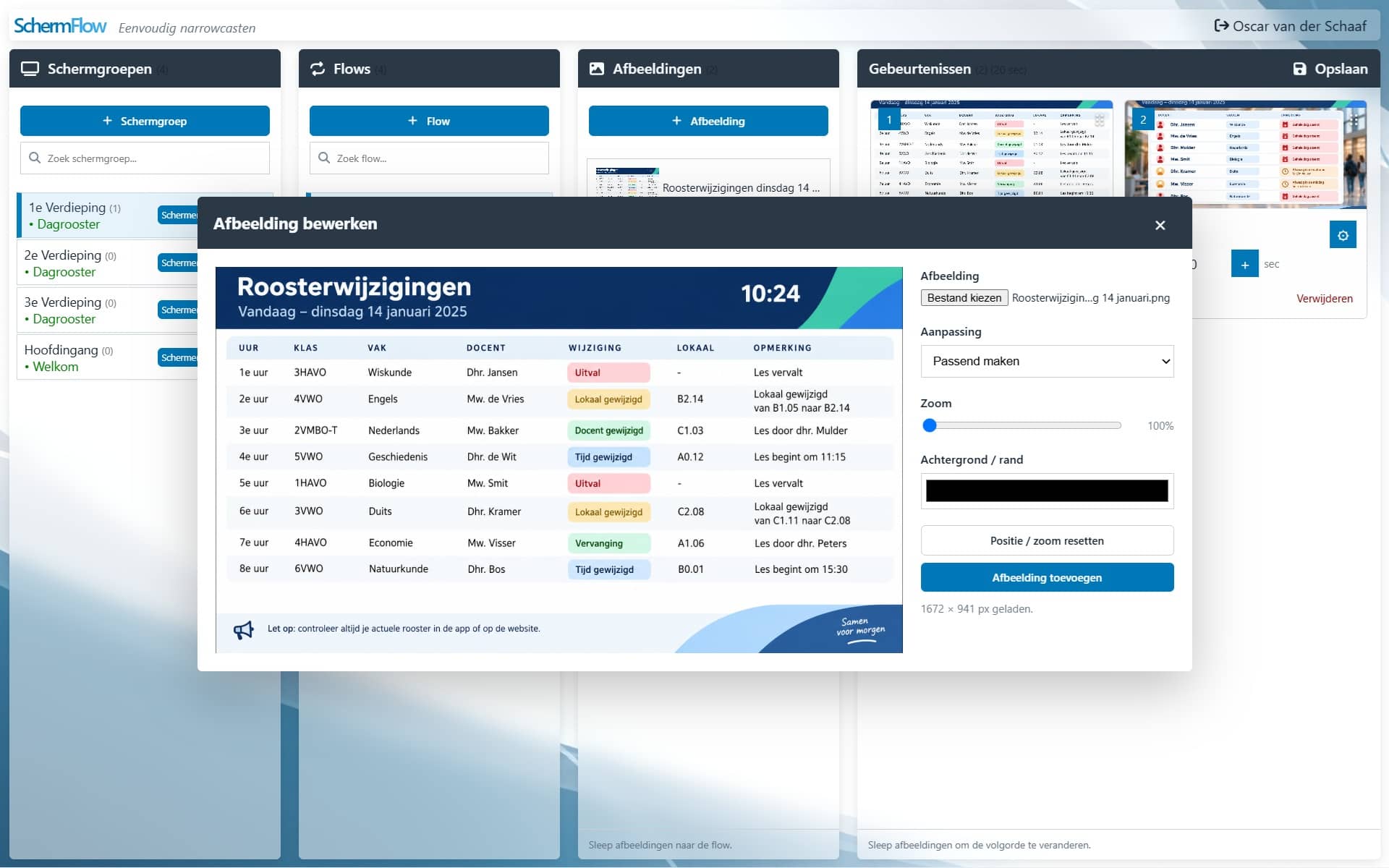
Task: Adjust the Zoom slider handle
Action: [x=930, y=425]
